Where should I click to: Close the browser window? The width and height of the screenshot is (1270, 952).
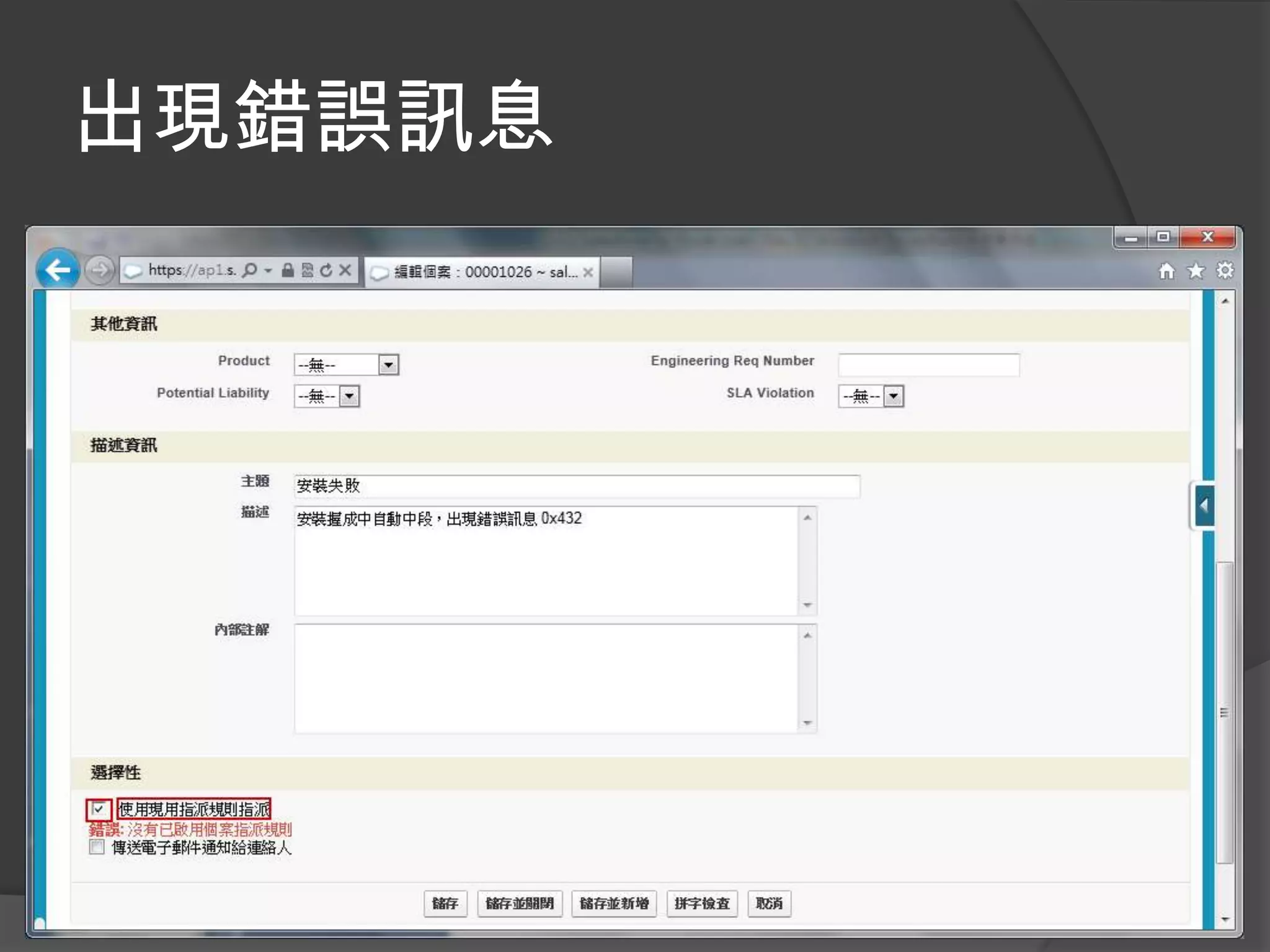1207,237
